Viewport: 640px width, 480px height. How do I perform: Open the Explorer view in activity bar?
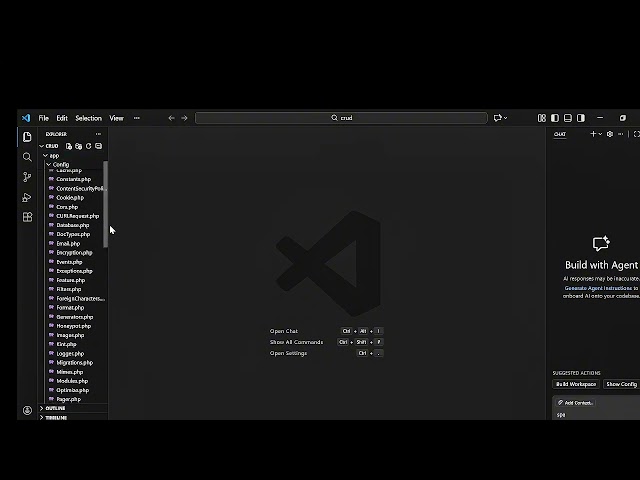click(x=27, y=137)
